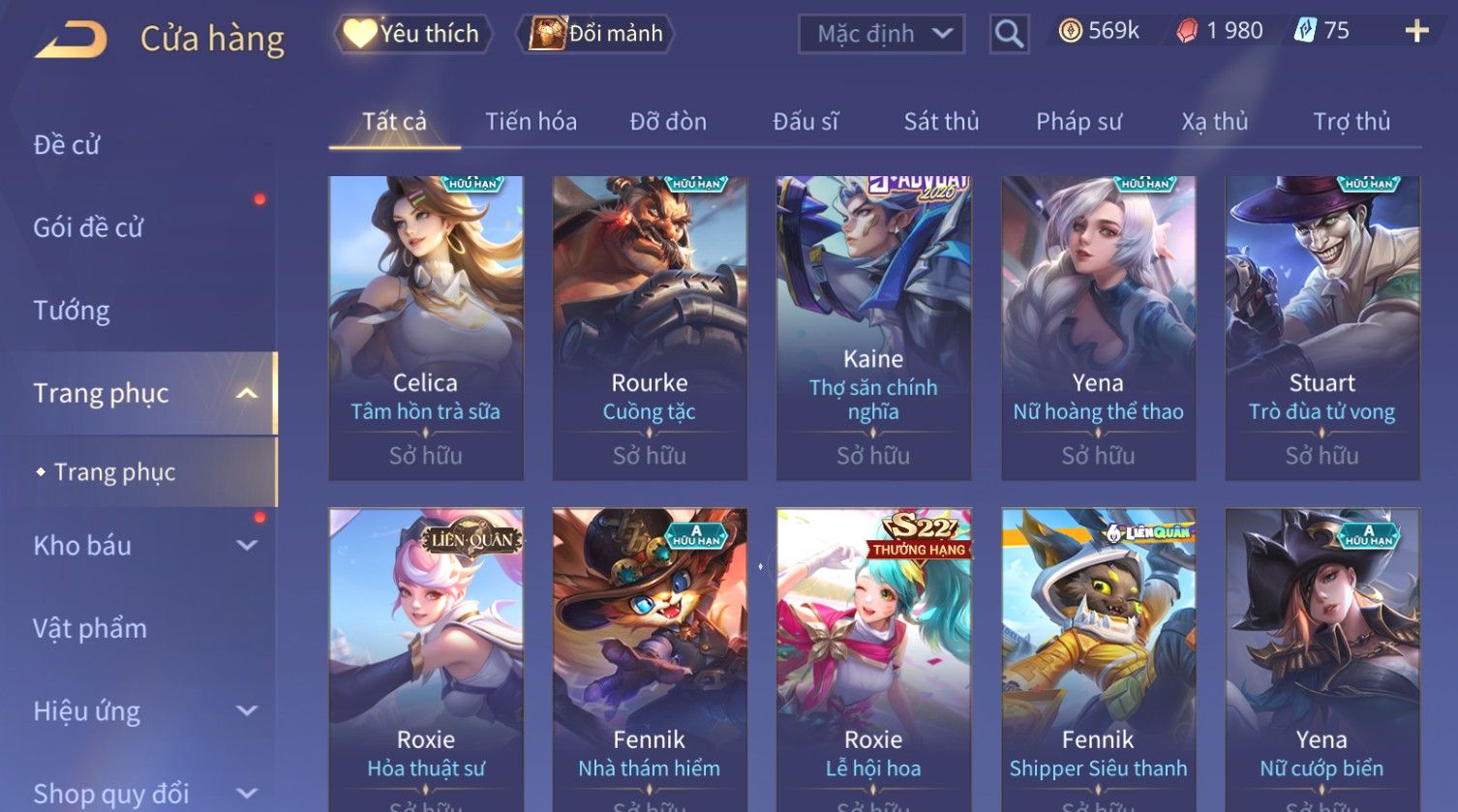Select the Celica Tâm hồn trà sữa skin

pos(426,328)
